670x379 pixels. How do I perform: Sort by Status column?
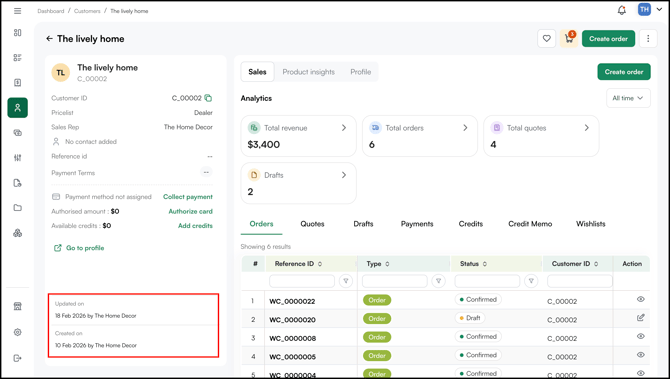485,264
